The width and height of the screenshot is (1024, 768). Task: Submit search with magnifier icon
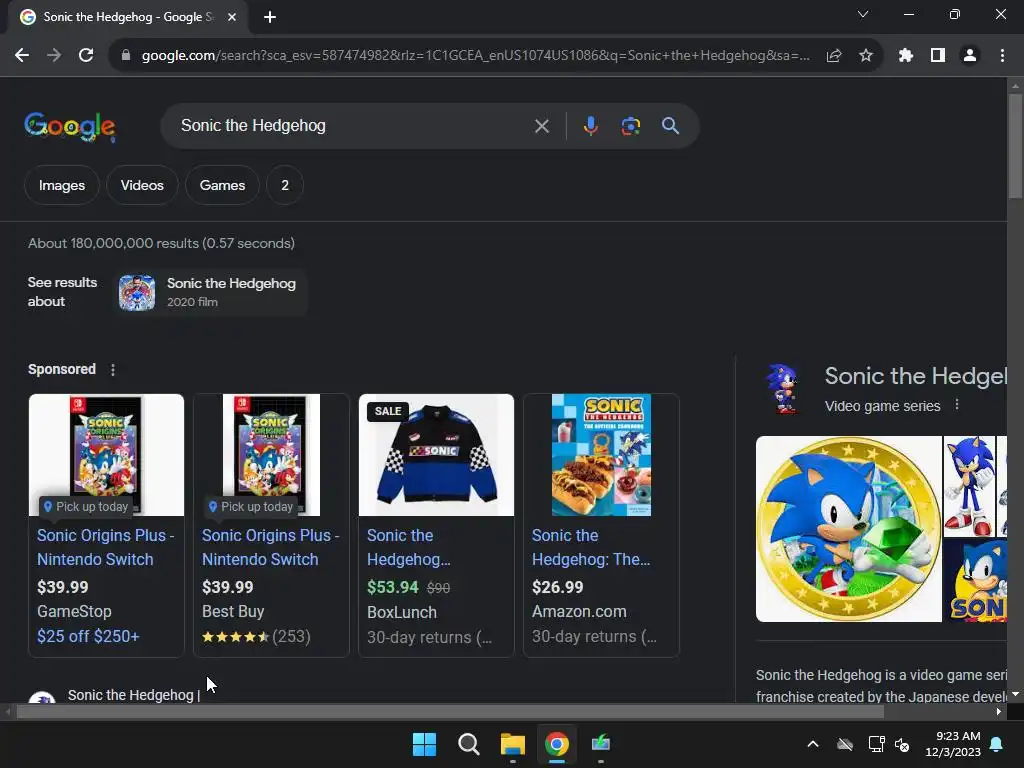pos(670,126)
